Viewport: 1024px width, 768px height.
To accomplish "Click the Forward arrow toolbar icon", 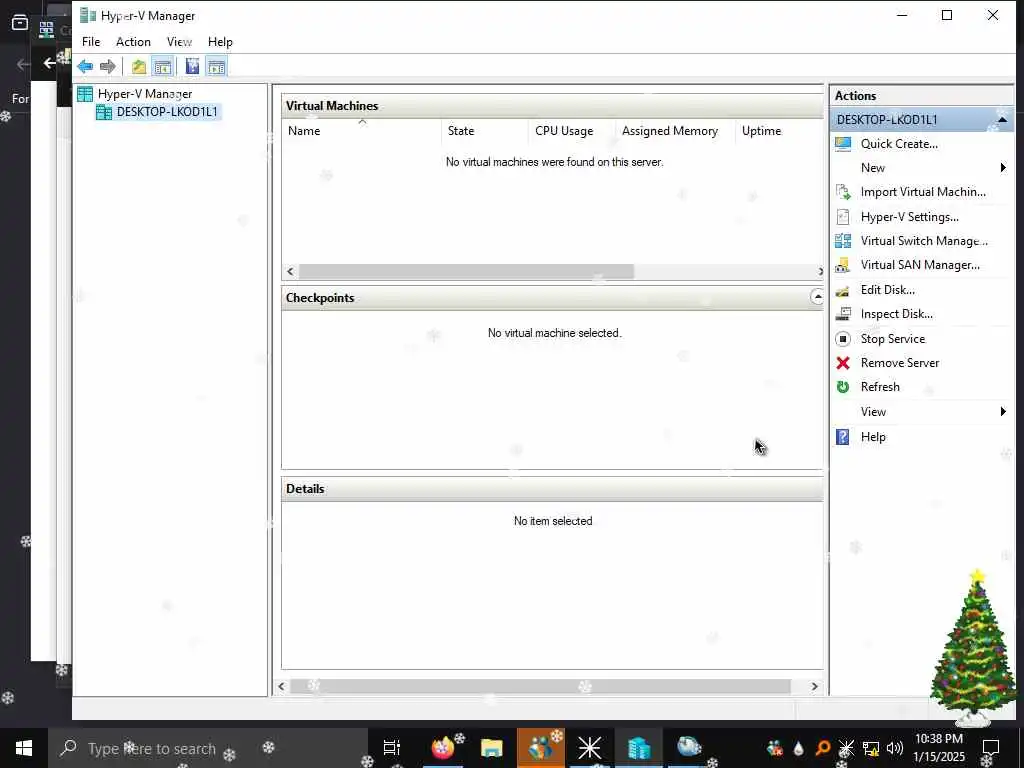I will click(108, 66).
